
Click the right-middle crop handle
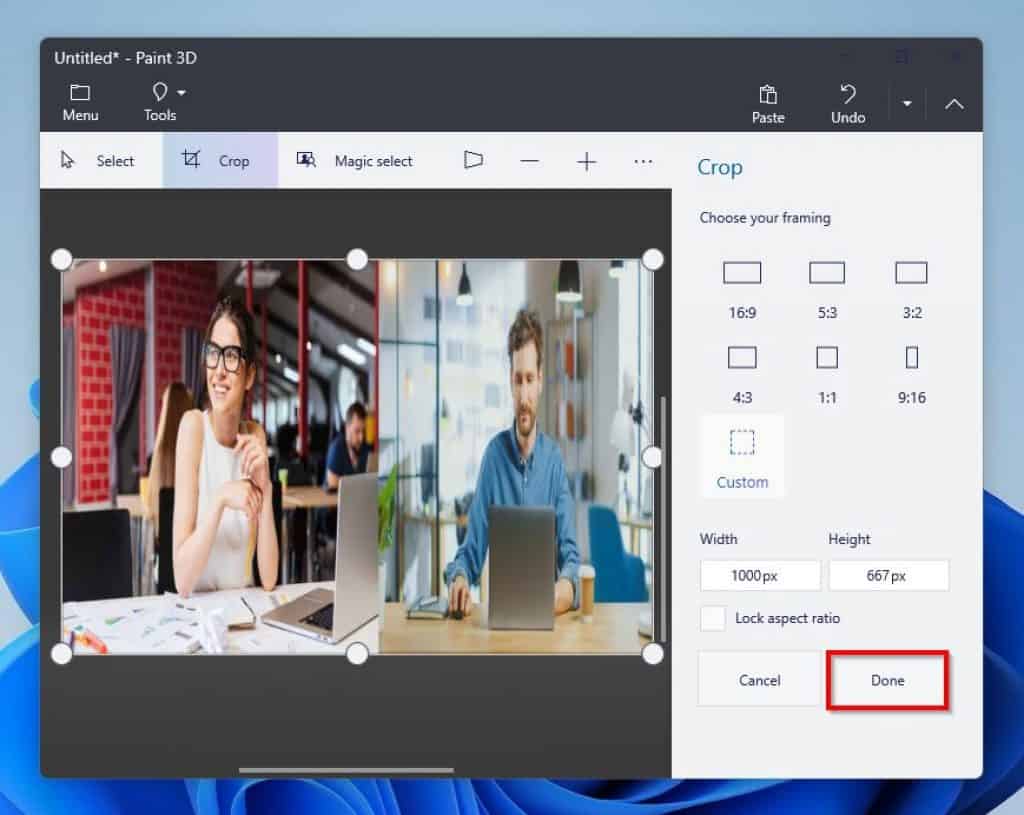point(652,457)
